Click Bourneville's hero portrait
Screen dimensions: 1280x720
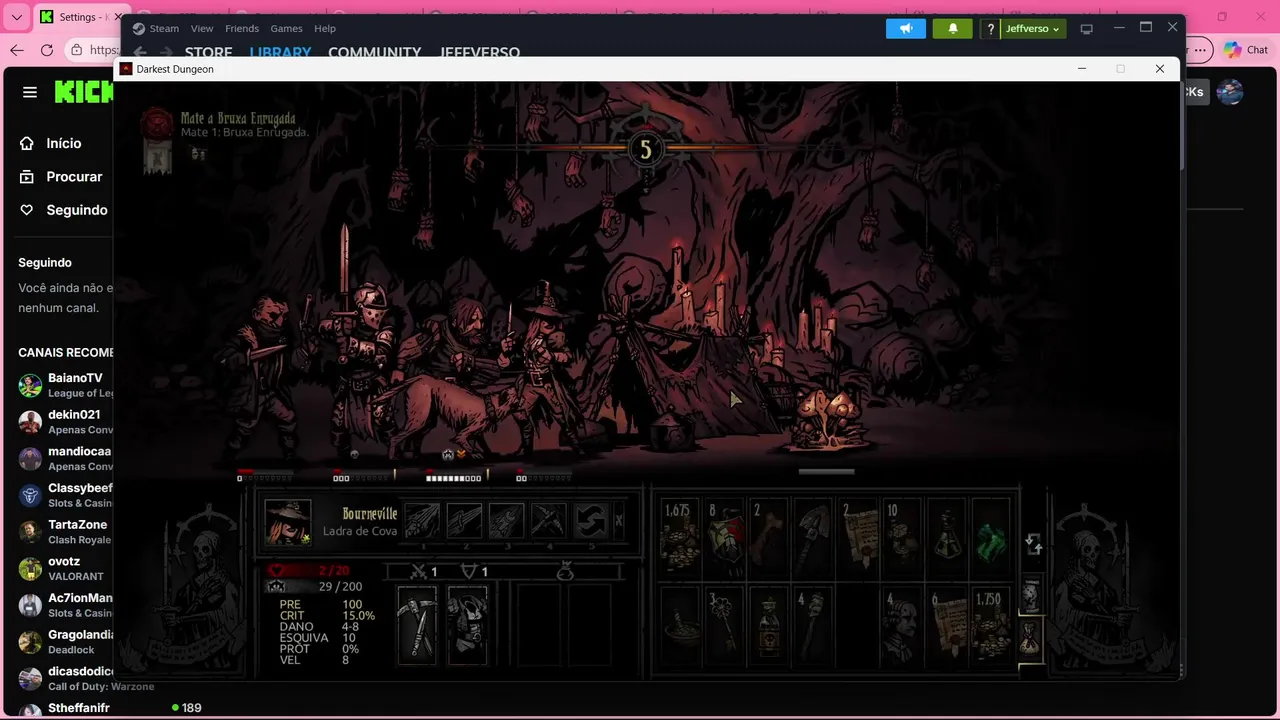pos(288,521)
